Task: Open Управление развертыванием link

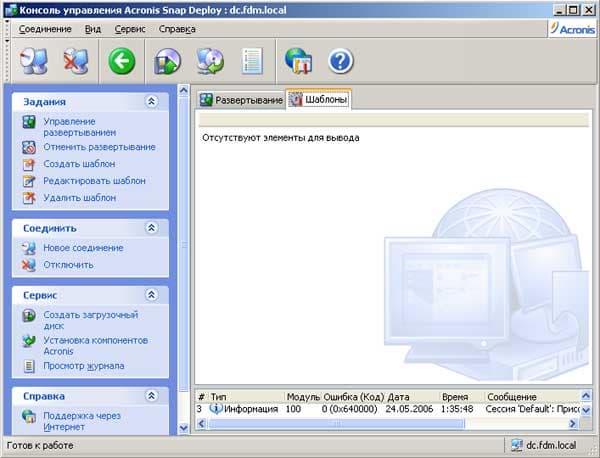Action: pos(80,127)
